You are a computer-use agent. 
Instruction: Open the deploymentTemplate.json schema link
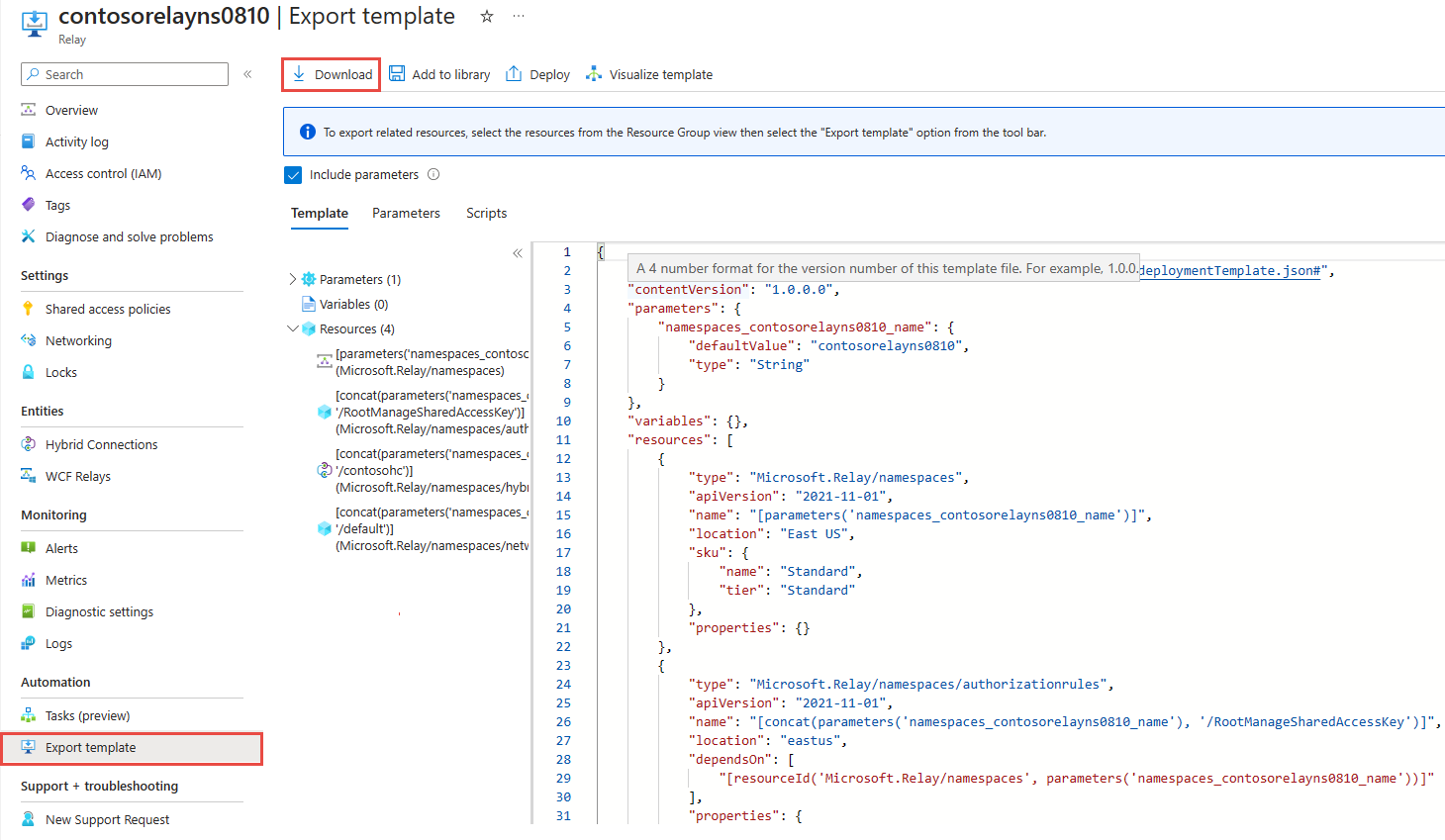pos(1230,270)
